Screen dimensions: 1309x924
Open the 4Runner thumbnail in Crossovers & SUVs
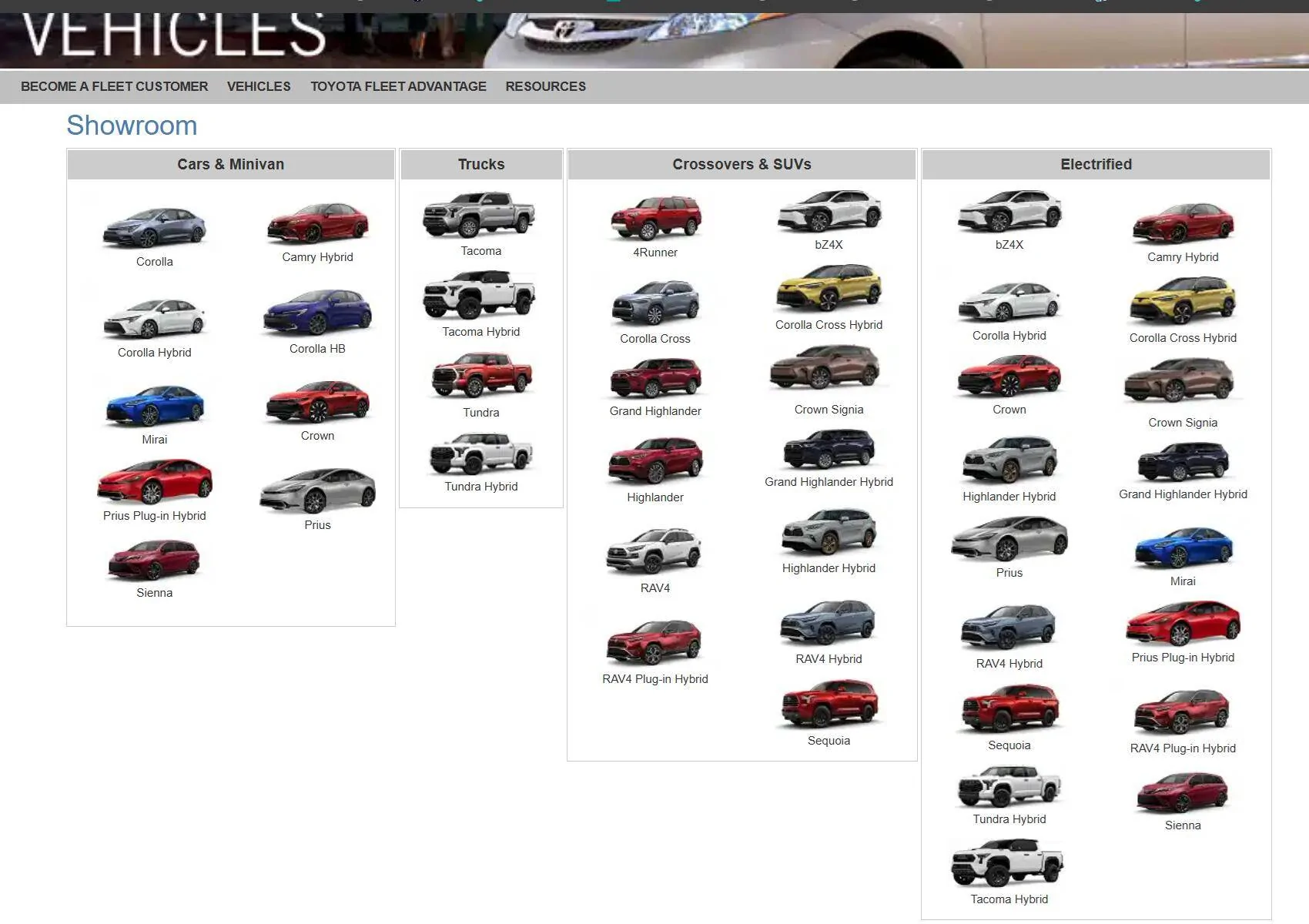(654, 218)
